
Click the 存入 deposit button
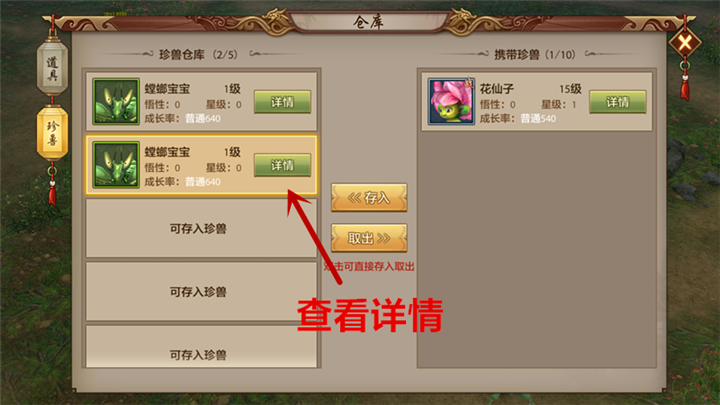point(369,198)
